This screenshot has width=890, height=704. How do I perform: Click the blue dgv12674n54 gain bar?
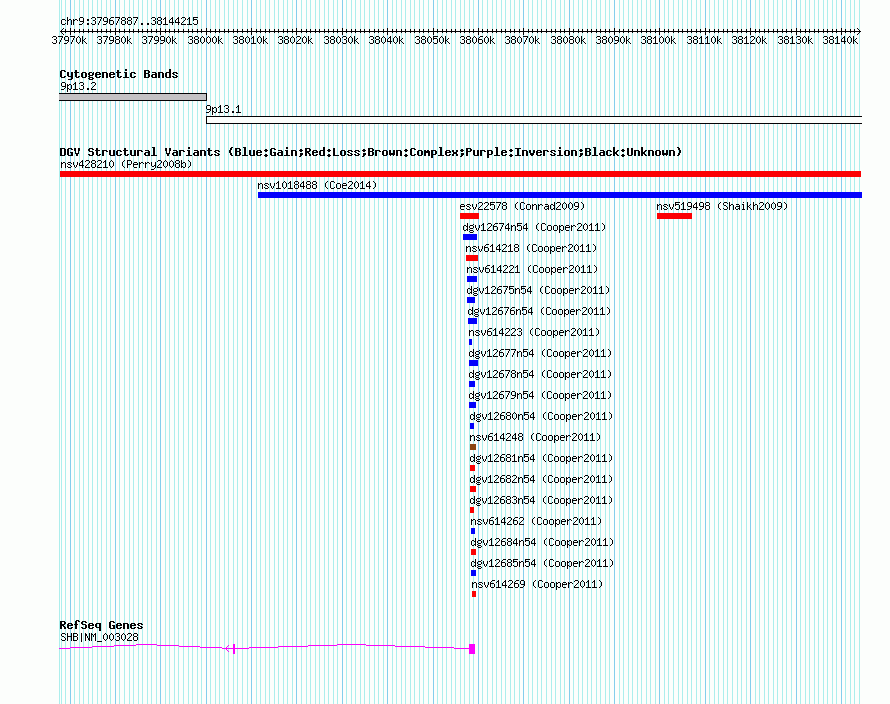point(470,237)
